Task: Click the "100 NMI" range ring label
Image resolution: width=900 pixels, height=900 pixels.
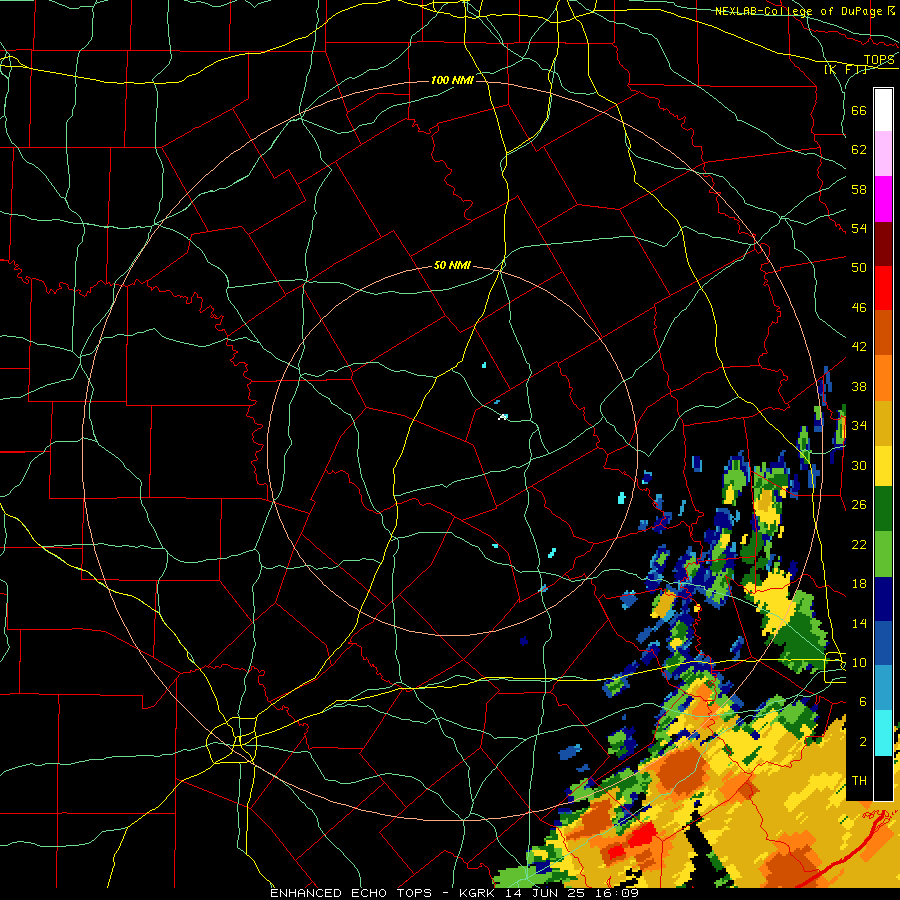Action: tap(452, 80)
